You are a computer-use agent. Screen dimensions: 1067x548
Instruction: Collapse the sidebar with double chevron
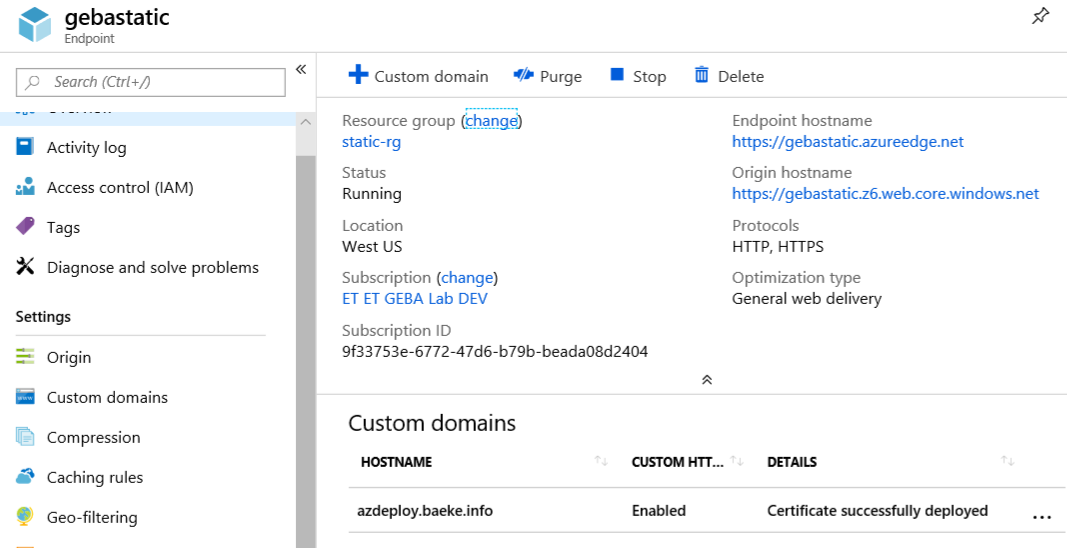coord(300,70)
